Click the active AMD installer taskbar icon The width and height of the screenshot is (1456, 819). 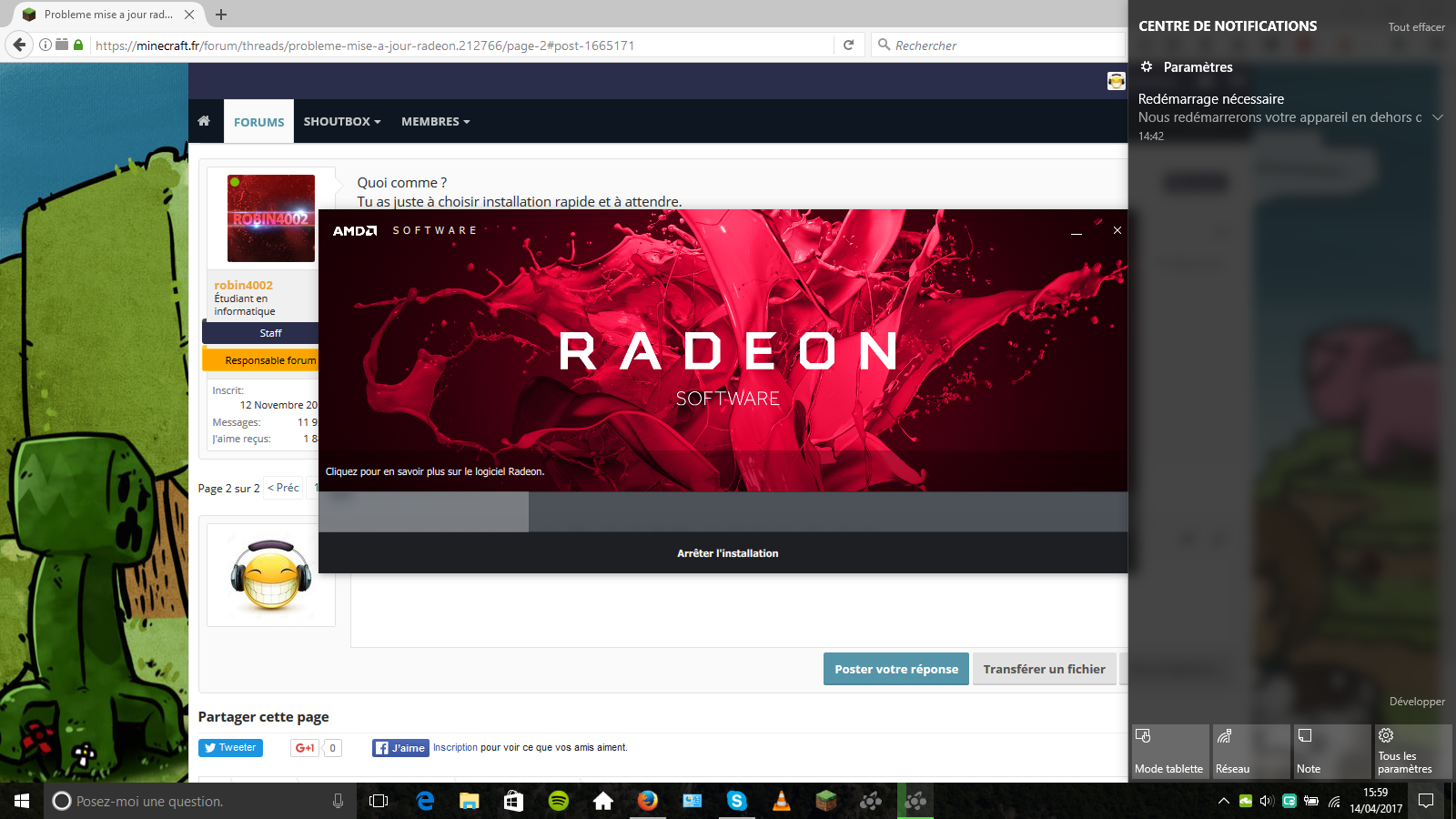coord(915,801)
